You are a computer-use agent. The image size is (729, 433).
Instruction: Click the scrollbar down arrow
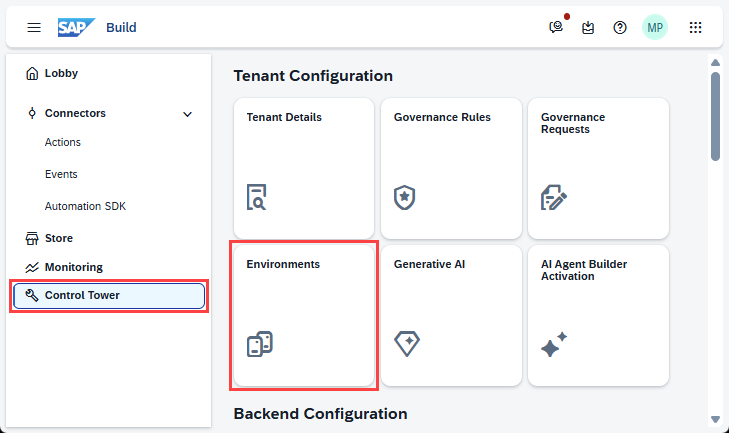[716, 419]
